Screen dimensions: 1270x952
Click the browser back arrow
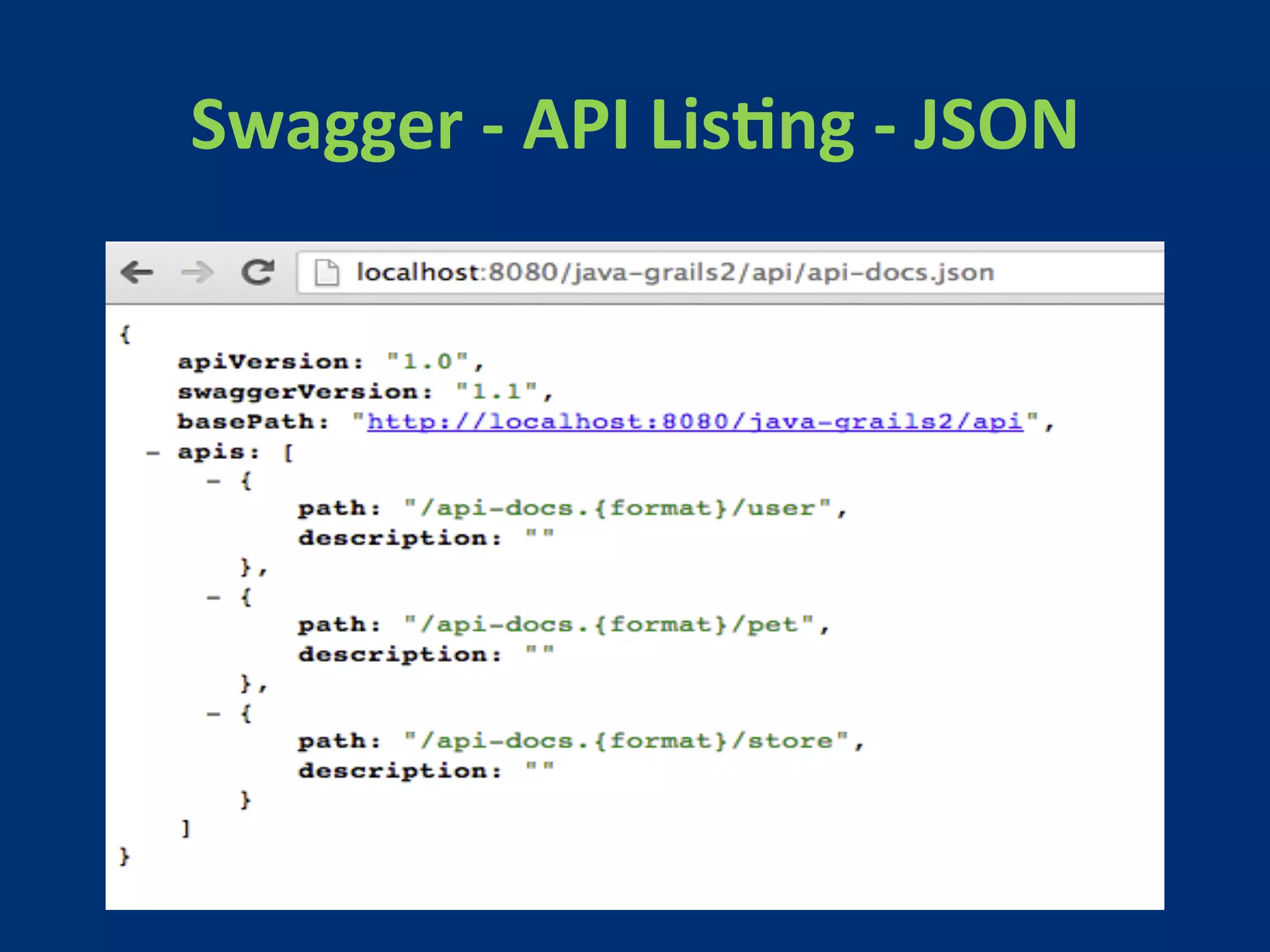tap(136, 272)
